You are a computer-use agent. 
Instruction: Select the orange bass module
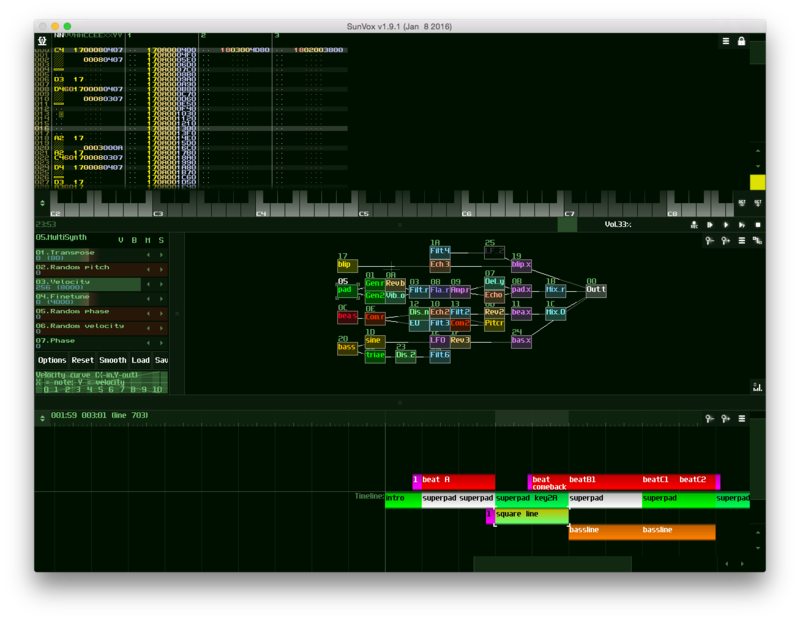click(347, 349)
